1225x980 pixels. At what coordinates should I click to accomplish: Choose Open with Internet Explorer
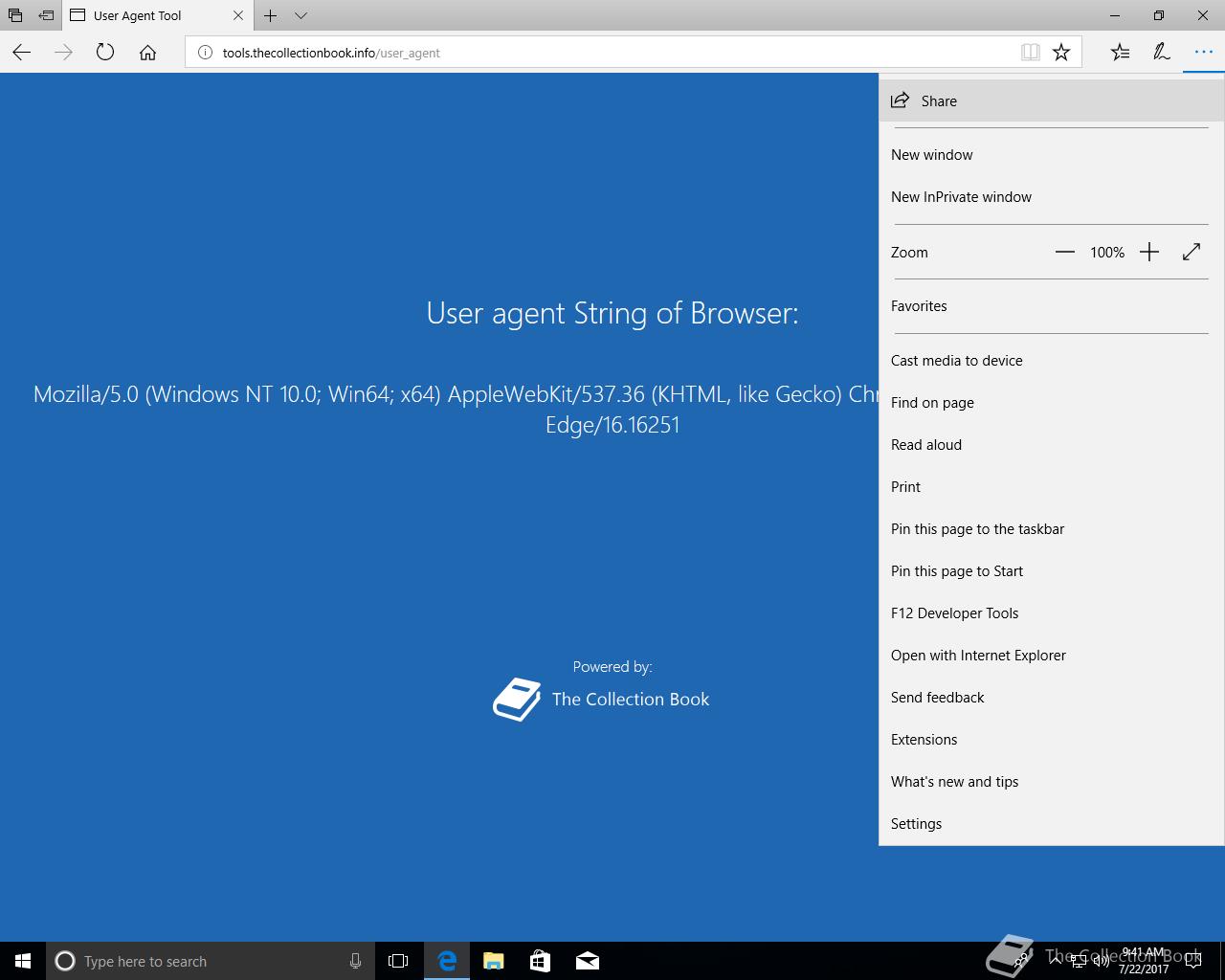[1051, 655]
